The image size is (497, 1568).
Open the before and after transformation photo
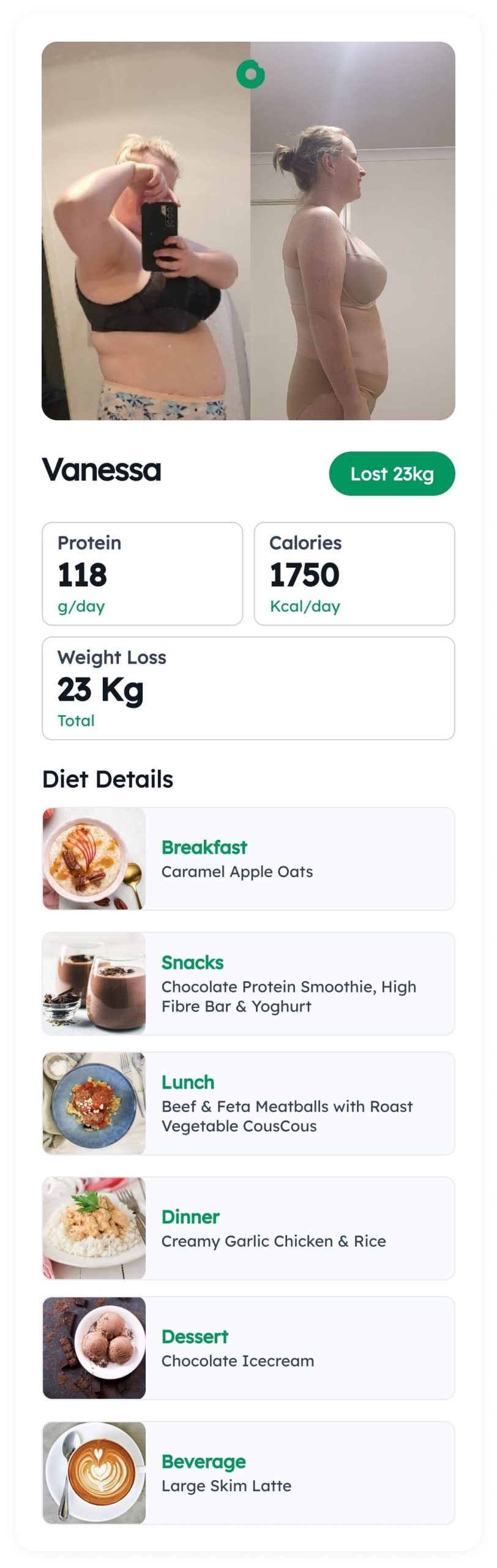pyautogui.click(x=248, y=231)
